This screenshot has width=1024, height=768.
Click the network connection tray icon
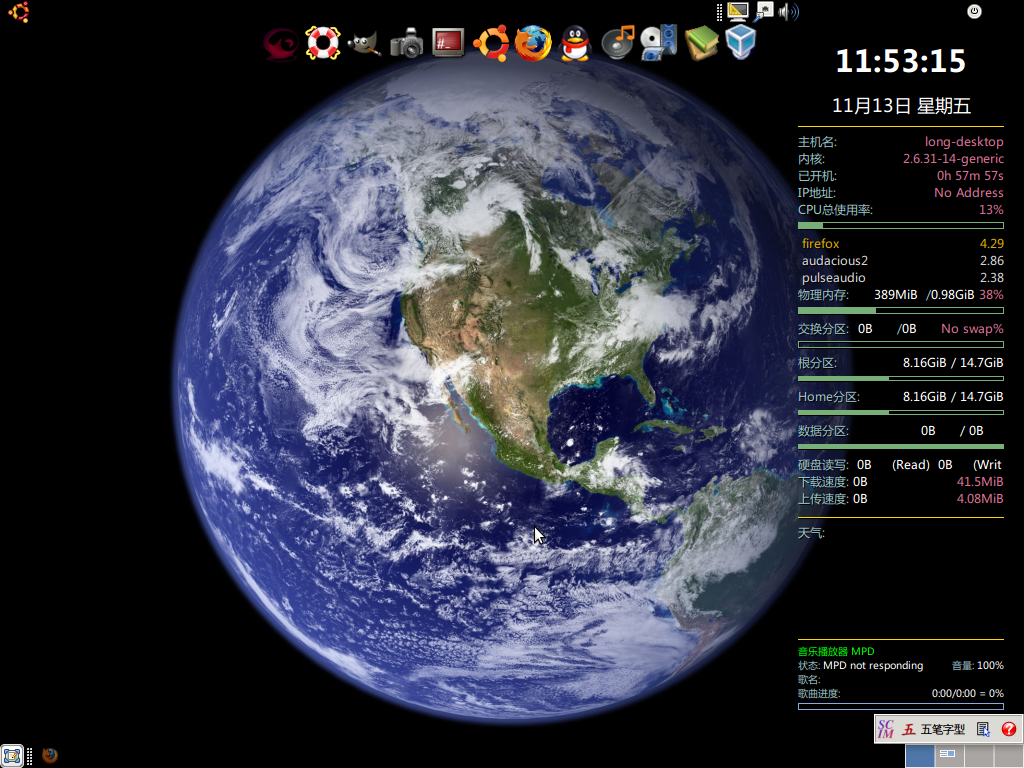tap(763, 11)
